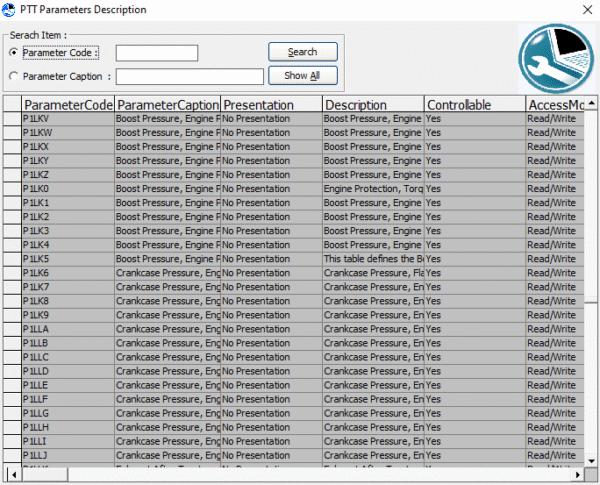Select the P1LK8 parameter code cell
Screen dimensions: 600x485
click(68, 301)
